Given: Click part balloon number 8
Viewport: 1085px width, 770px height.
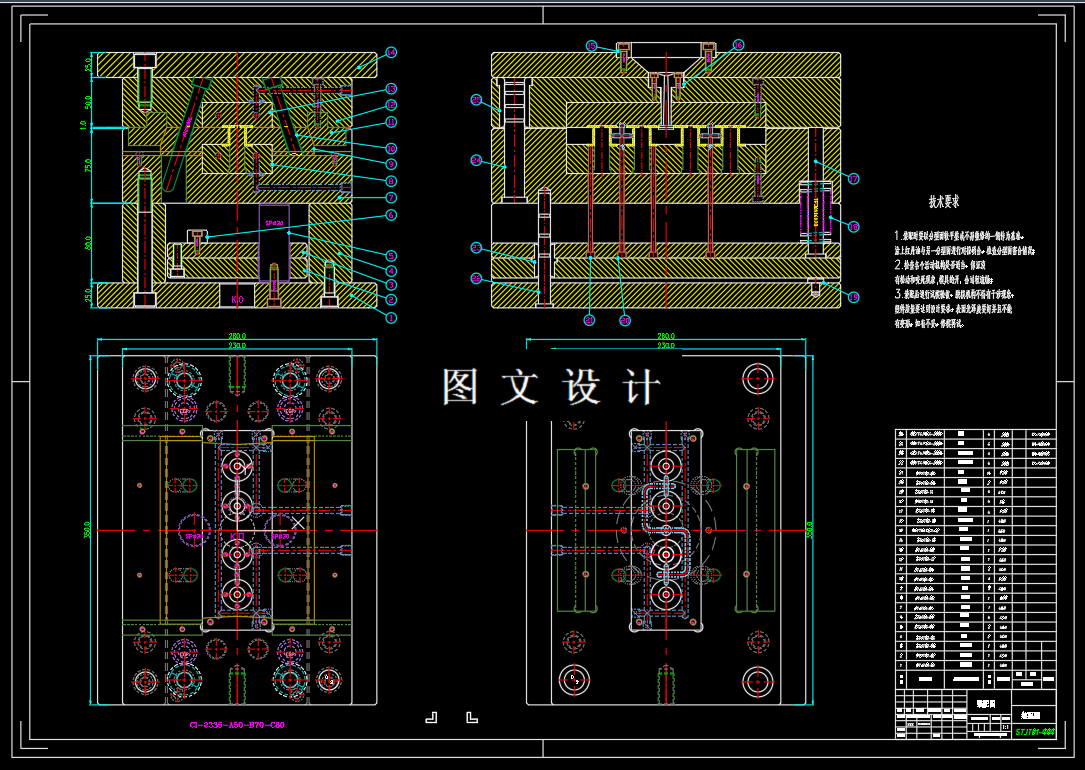Looking at the screenshot, I should click(391, 181).
